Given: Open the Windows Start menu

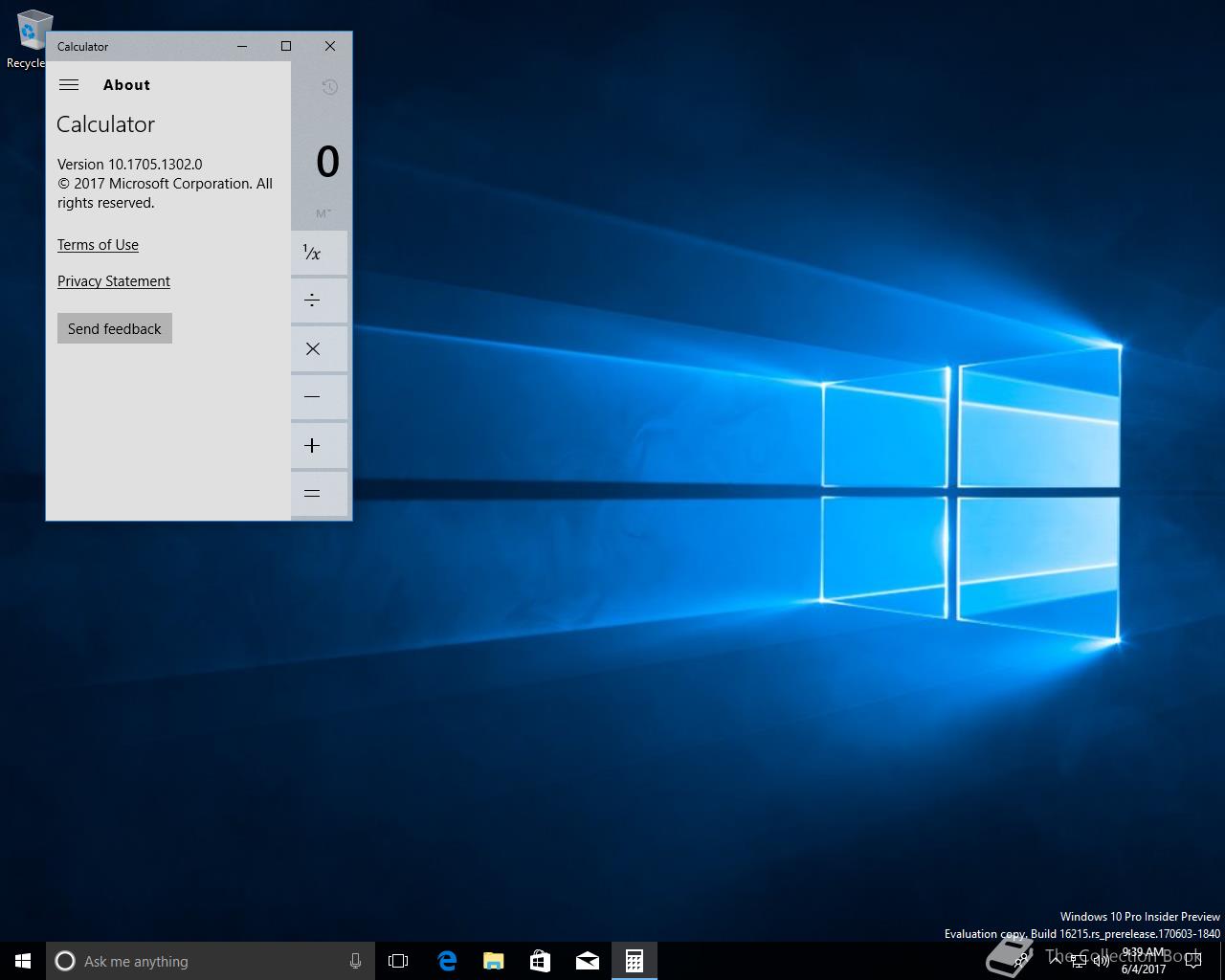Looking at the screenshot, I should [x=23, y=961].
